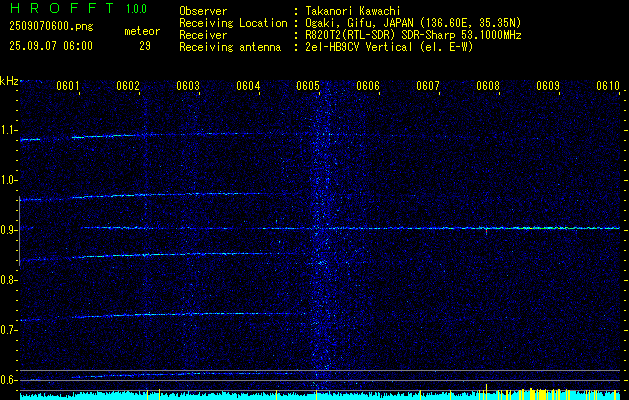Select the observer name Takanori Kawachi
The height and width of the screenshot is (400, 629).
click(355, 11)
